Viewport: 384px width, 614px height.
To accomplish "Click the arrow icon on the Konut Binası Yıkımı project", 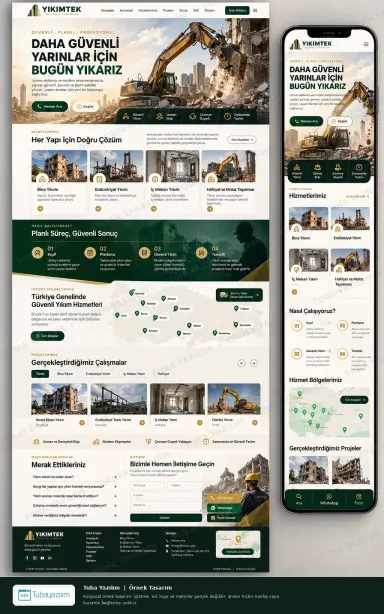I will tap(82, 423).
